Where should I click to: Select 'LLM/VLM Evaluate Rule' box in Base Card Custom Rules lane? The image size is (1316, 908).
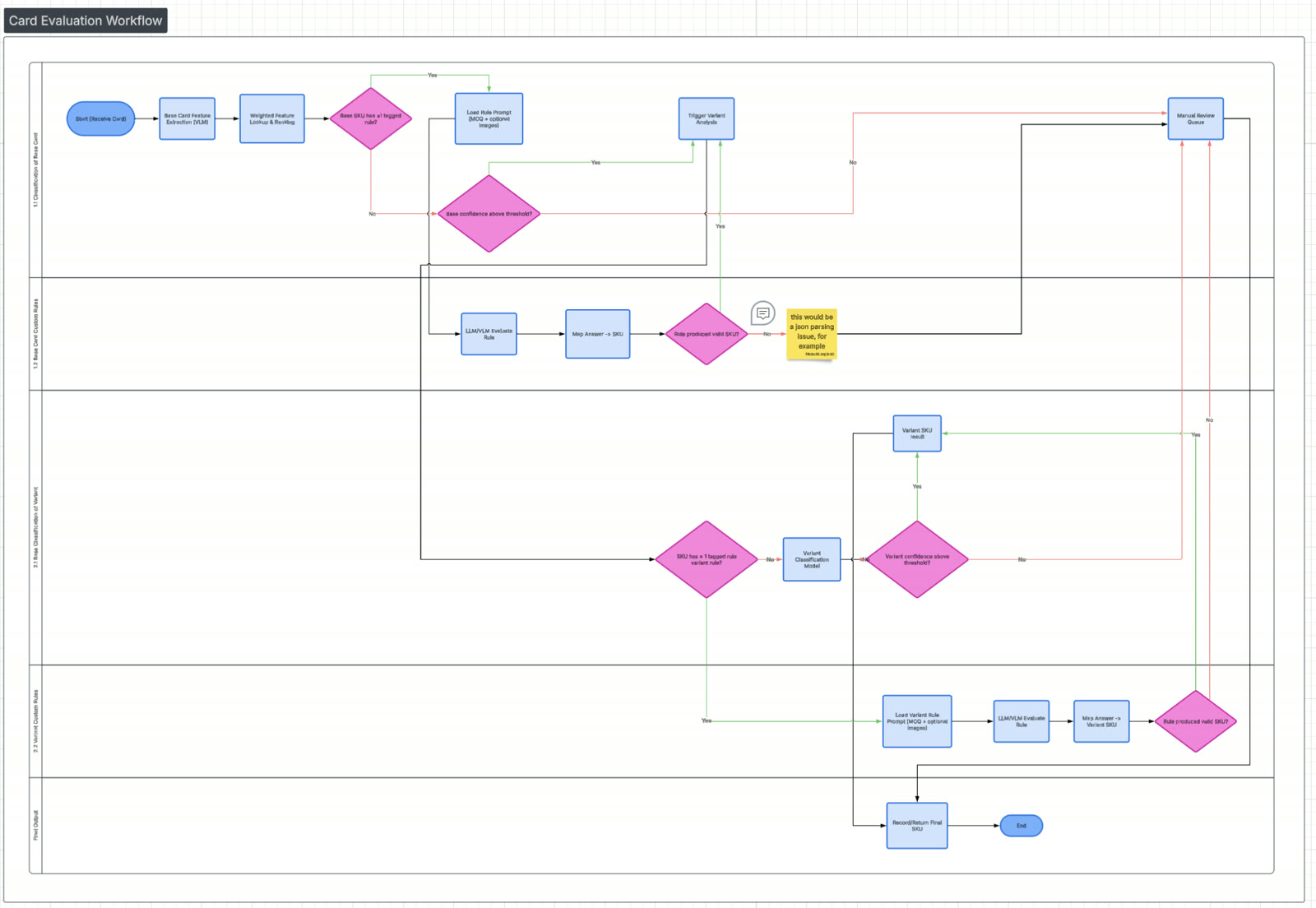tap(489, 334)
